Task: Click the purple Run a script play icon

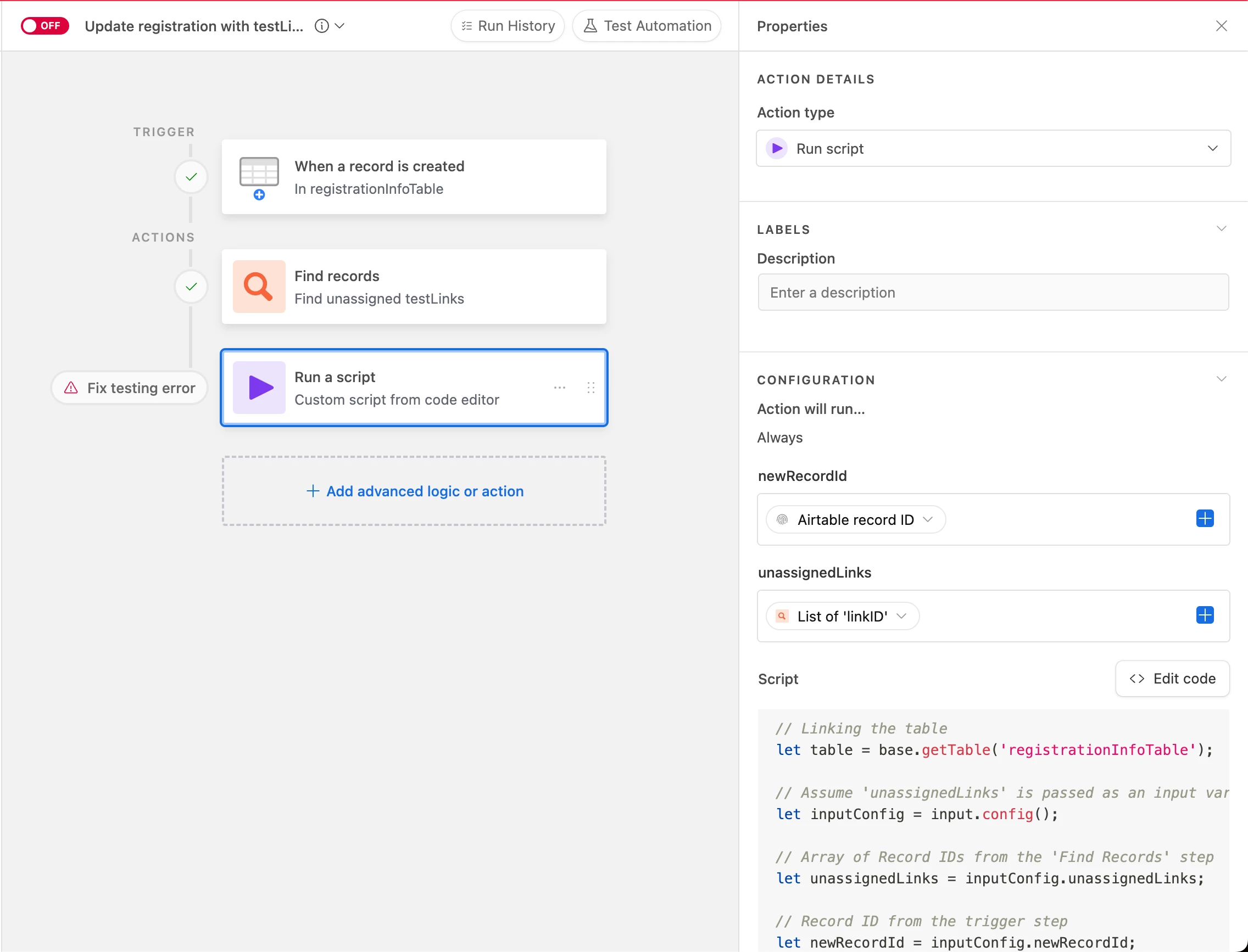Action: pos(259,388)
